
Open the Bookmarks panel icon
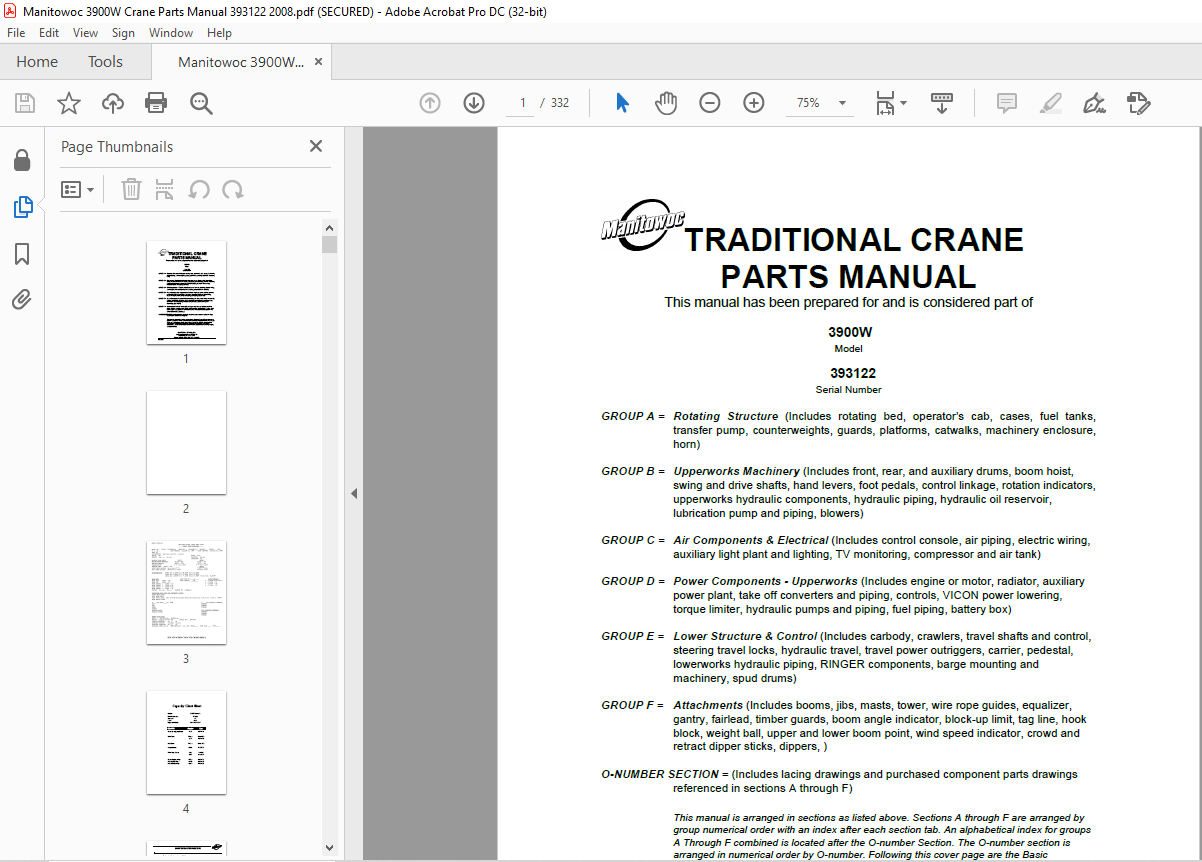(22, 254)
